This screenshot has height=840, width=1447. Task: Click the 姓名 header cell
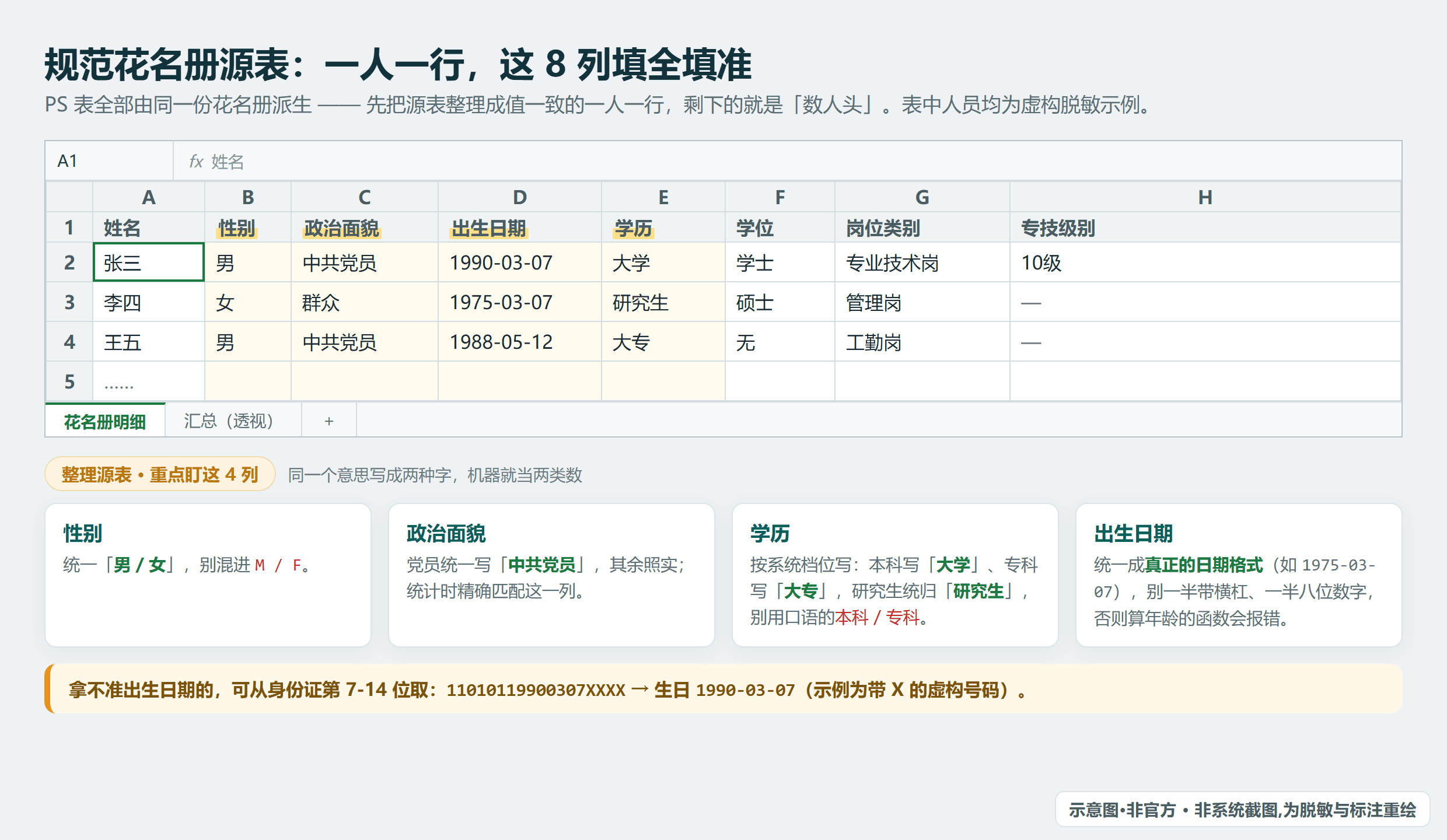149,228
